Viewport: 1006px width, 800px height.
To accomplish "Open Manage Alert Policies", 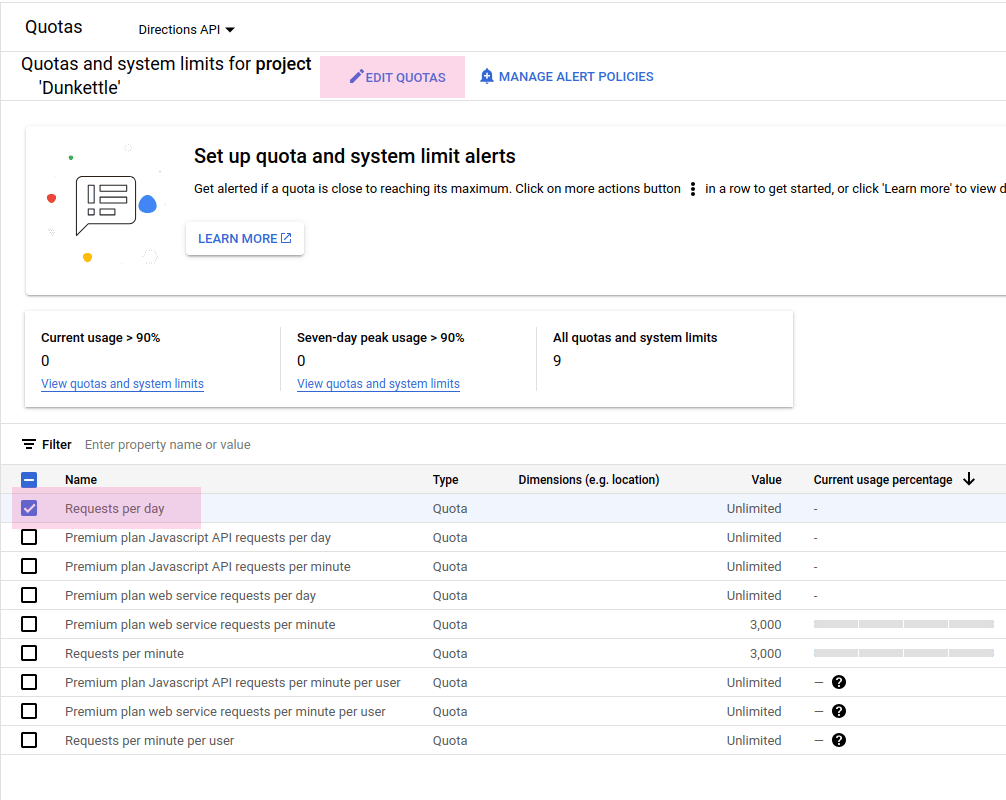I will point(575,77).
